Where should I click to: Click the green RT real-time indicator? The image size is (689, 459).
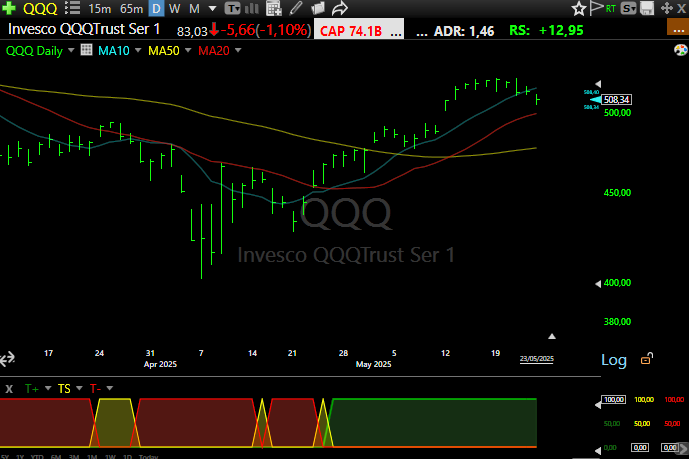tap(610, 8)
